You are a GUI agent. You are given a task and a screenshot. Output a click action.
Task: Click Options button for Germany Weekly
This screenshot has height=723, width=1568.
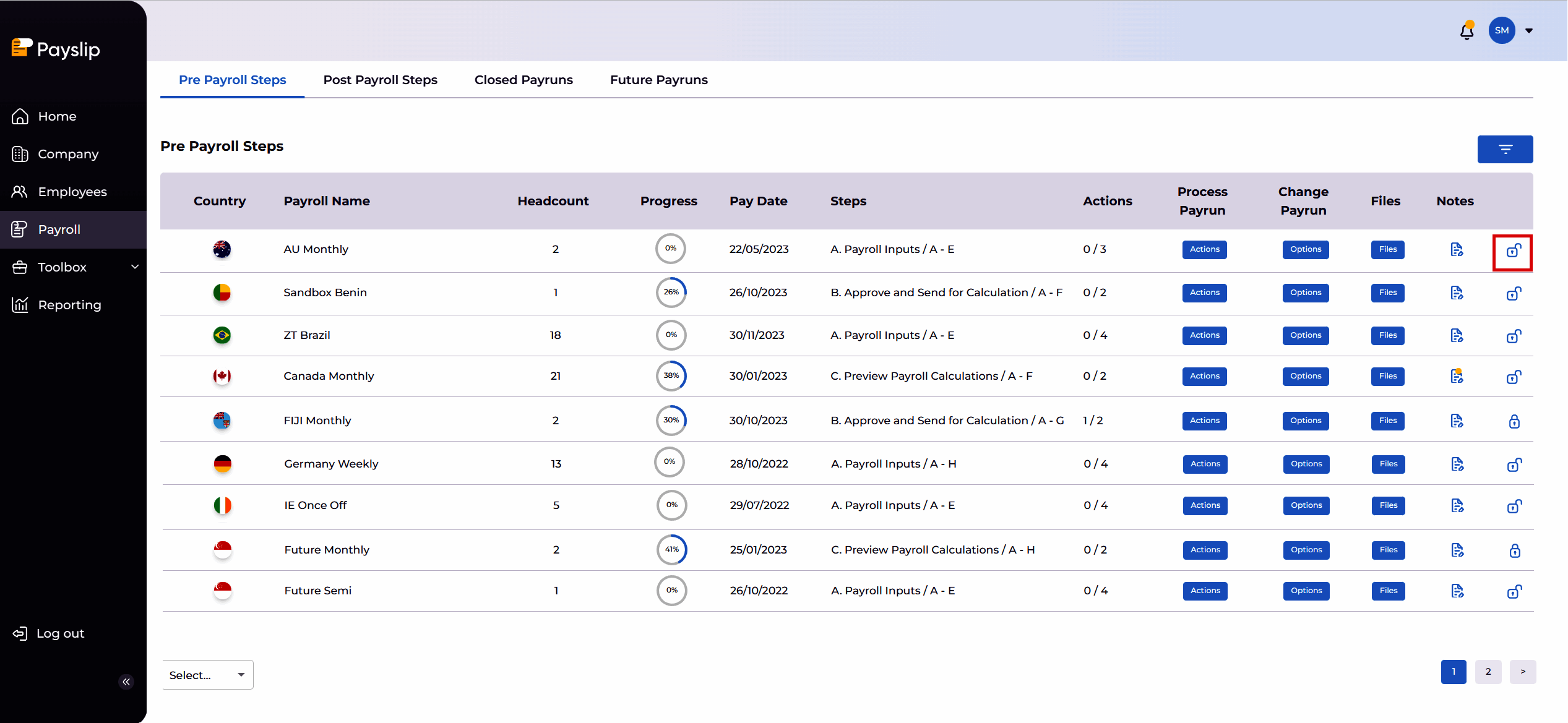click(1306, 464)
